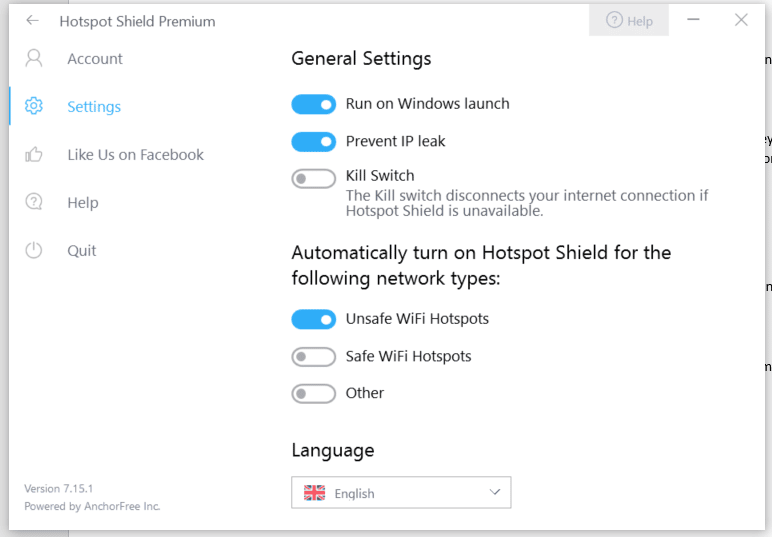This screenshot has width=772, height=537.
Task: Enable the Safe WiFi Hotspots toggle
Action: coord(314,356)
